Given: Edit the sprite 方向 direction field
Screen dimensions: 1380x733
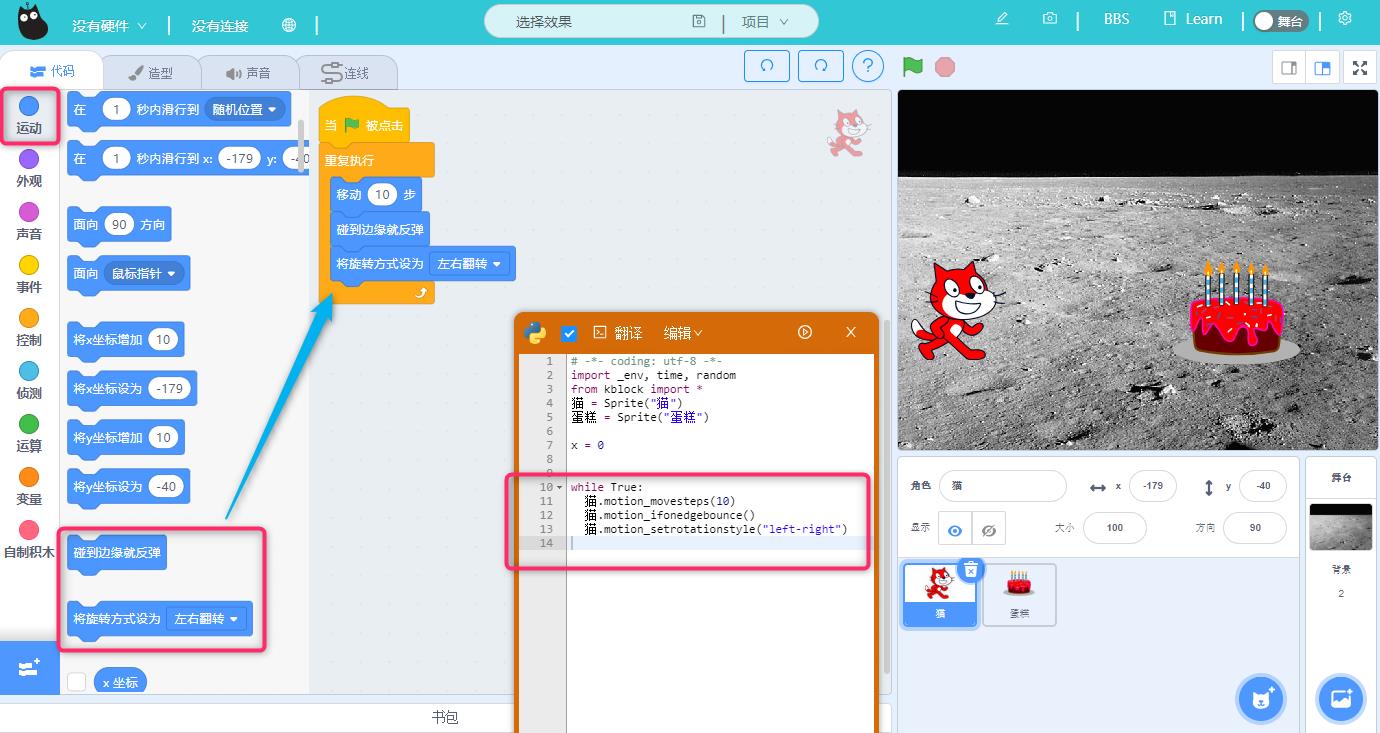Looking at the screenshot, I should pos(1255,528).
